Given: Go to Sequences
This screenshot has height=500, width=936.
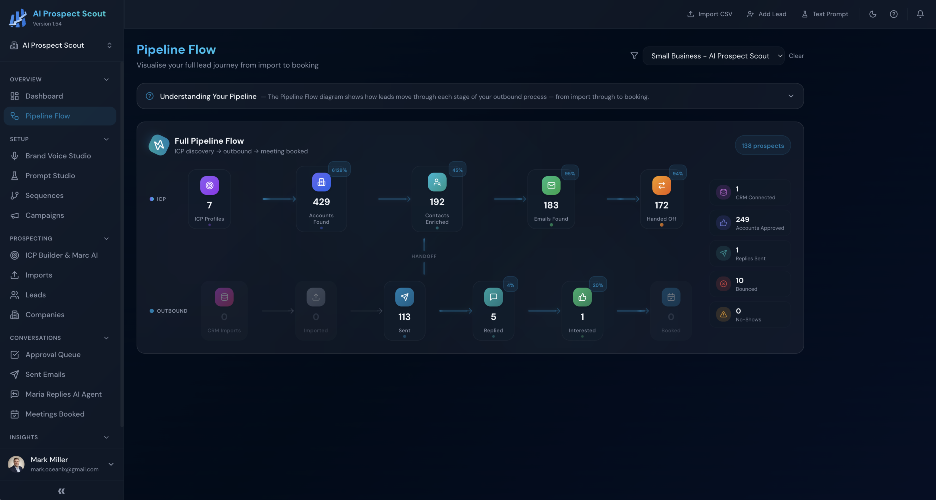Looking at the screenshot, I should tap(60, 195).
